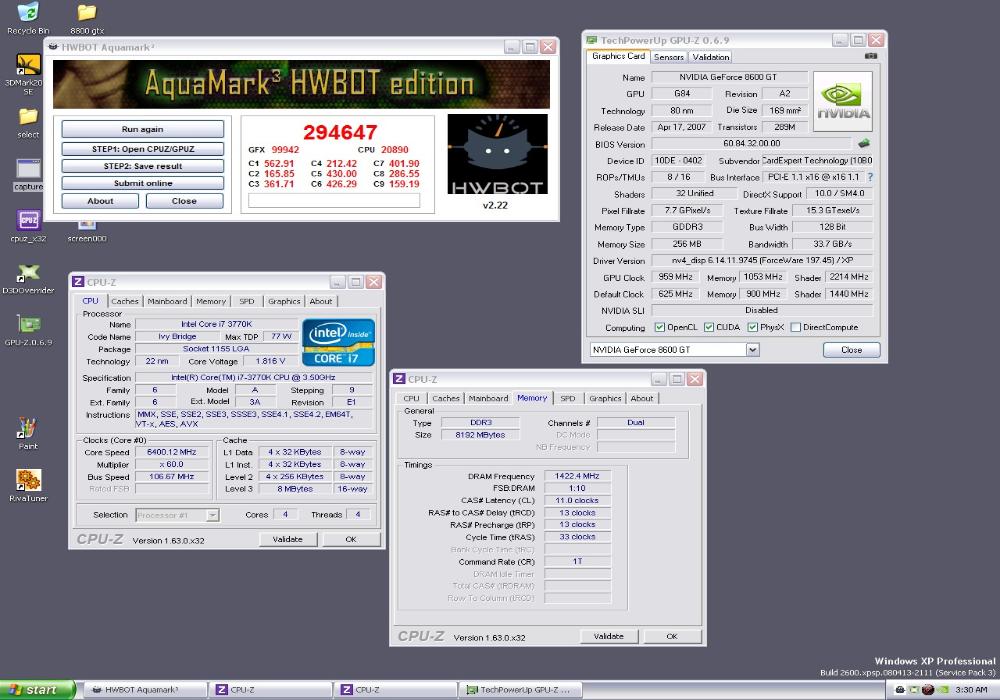Screen dimensions: 1000x700
Task: Launch D3DOverrider desktop shortcut
Action: (x=27, y=279)
